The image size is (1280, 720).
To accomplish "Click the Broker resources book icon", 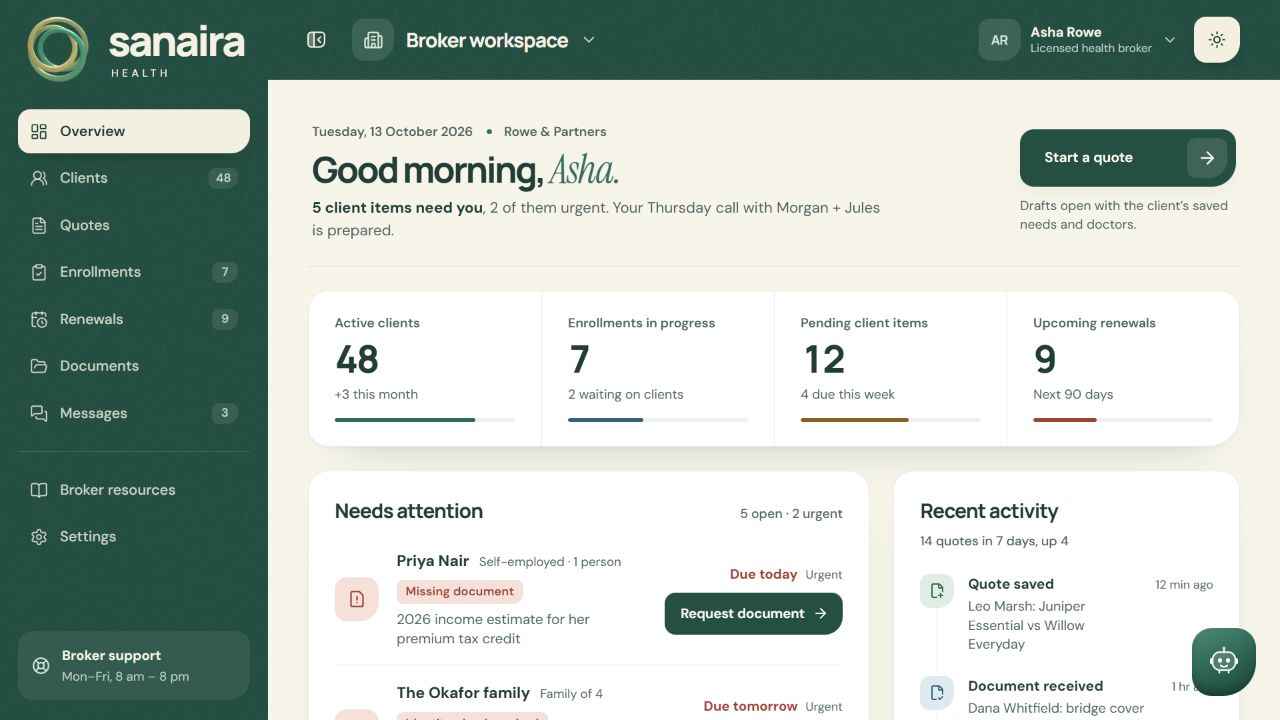I will coord(39,490).
